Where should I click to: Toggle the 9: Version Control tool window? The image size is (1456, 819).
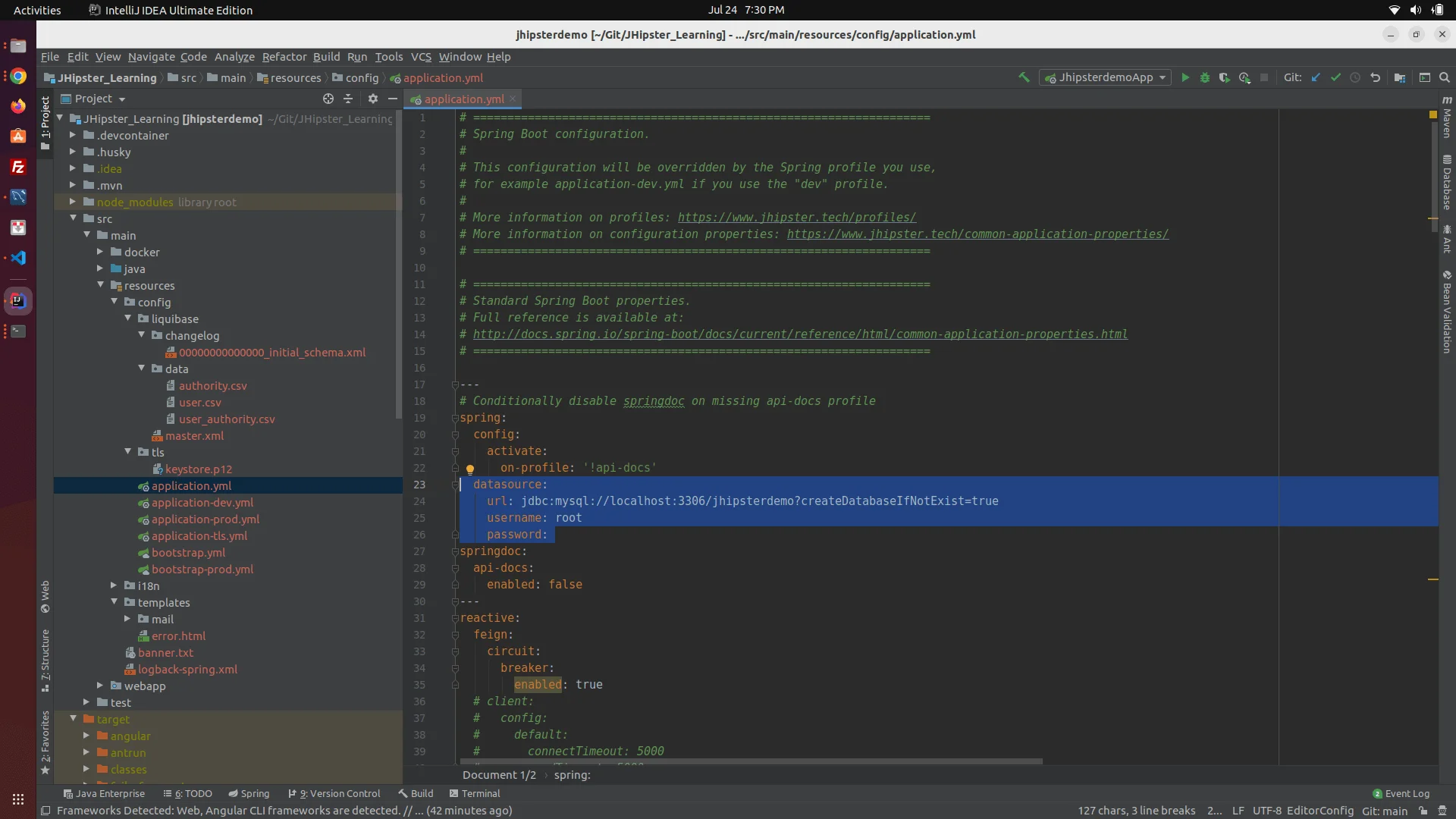pyautogui.click(x=334, y=793)
